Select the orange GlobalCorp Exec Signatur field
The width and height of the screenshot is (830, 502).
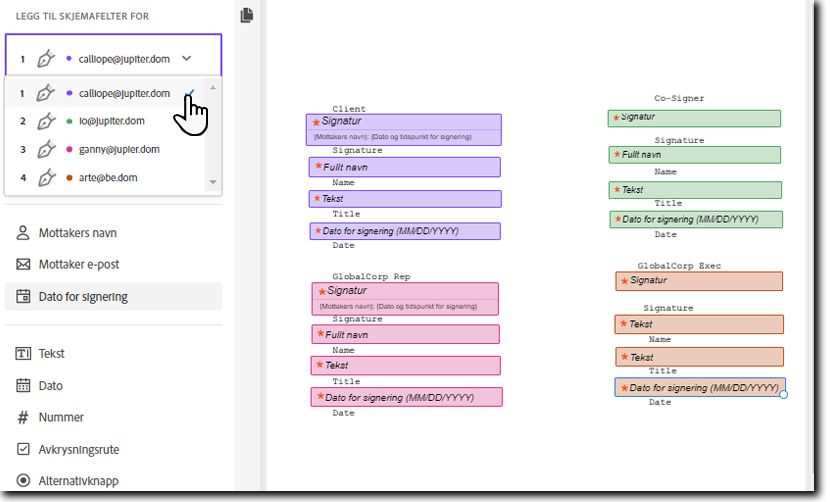coord(699,281)
